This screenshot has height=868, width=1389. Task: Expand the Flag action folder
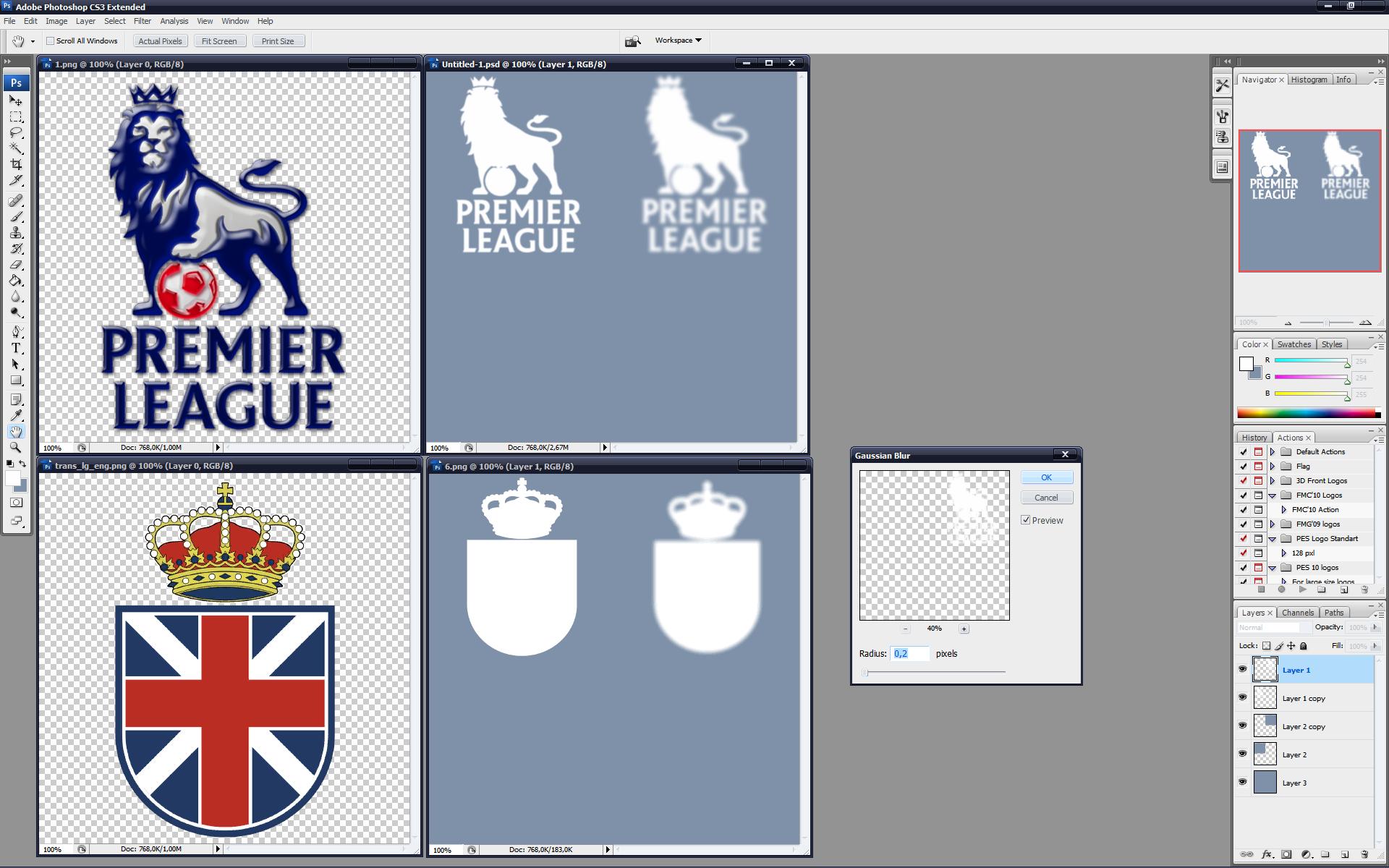(x=1273, y=467)
